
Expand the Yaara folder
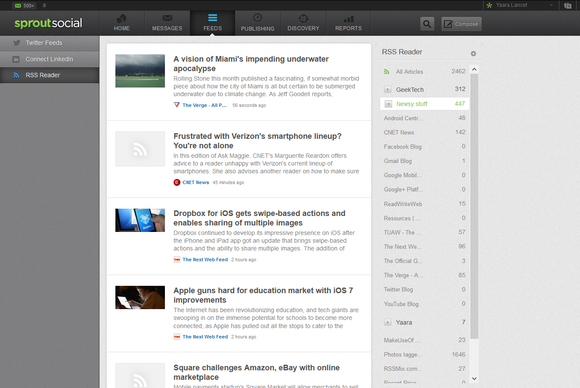388,323
